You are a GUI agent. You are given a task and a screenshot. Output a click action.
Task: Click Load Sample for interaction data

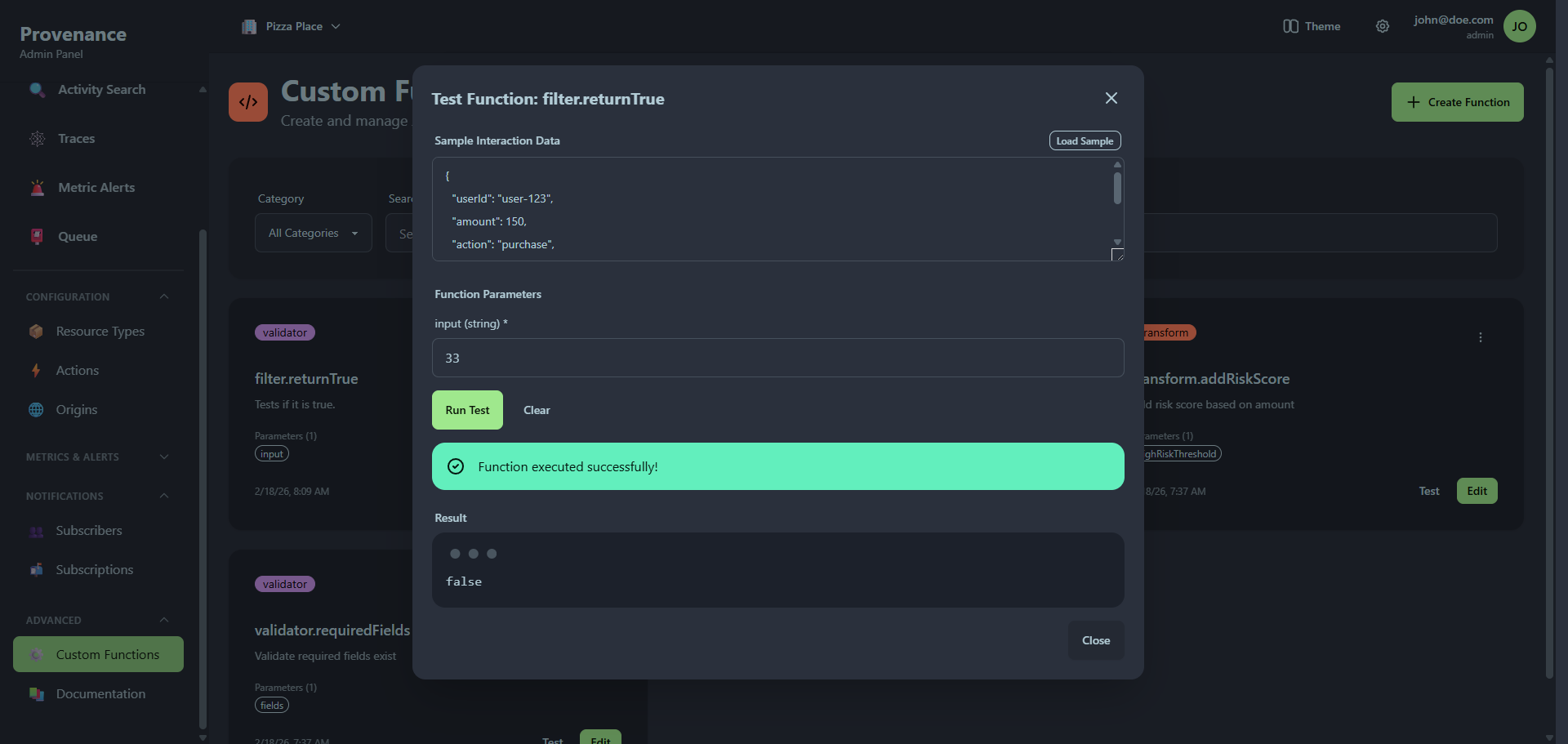point(1085,140)
